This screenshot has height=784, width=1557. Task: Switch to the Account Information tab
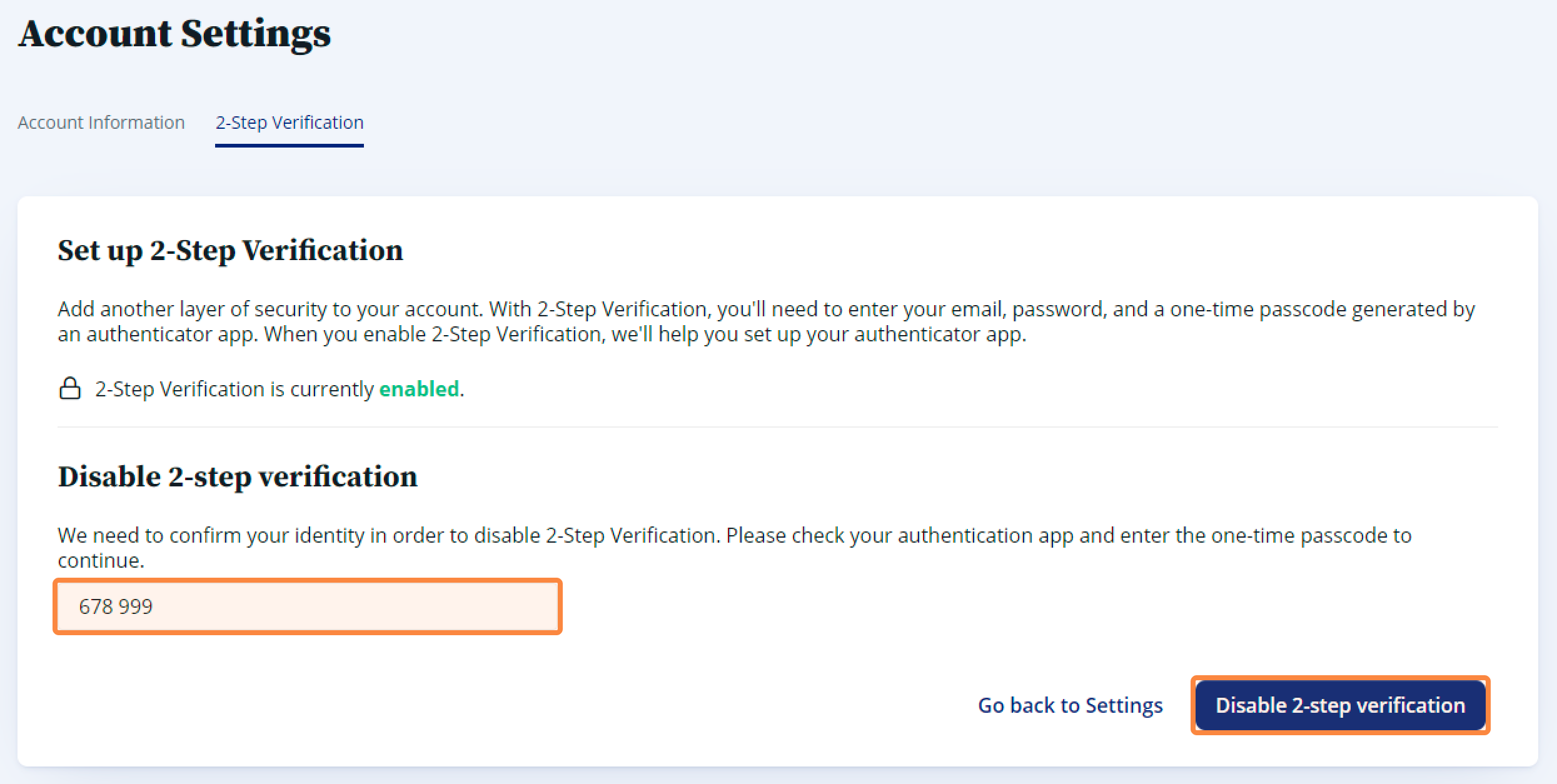[x=101, y=123]
